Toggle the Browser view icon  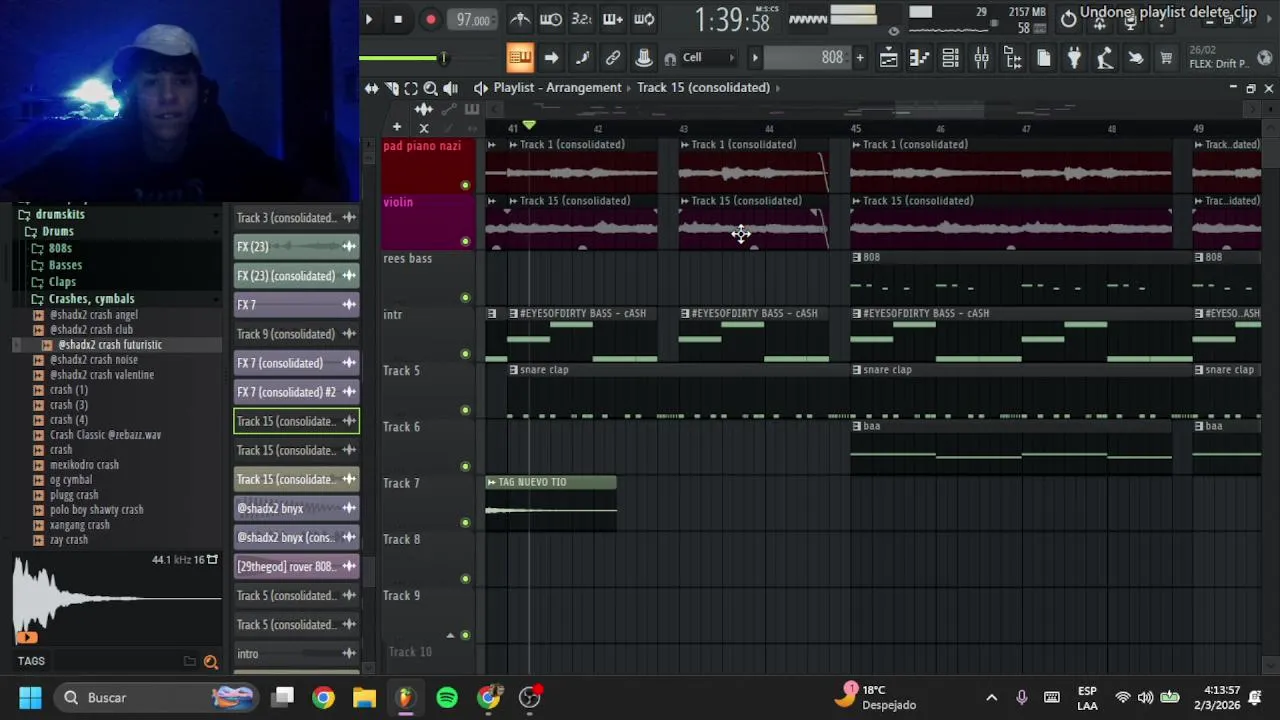click(x=1012, y=58)
